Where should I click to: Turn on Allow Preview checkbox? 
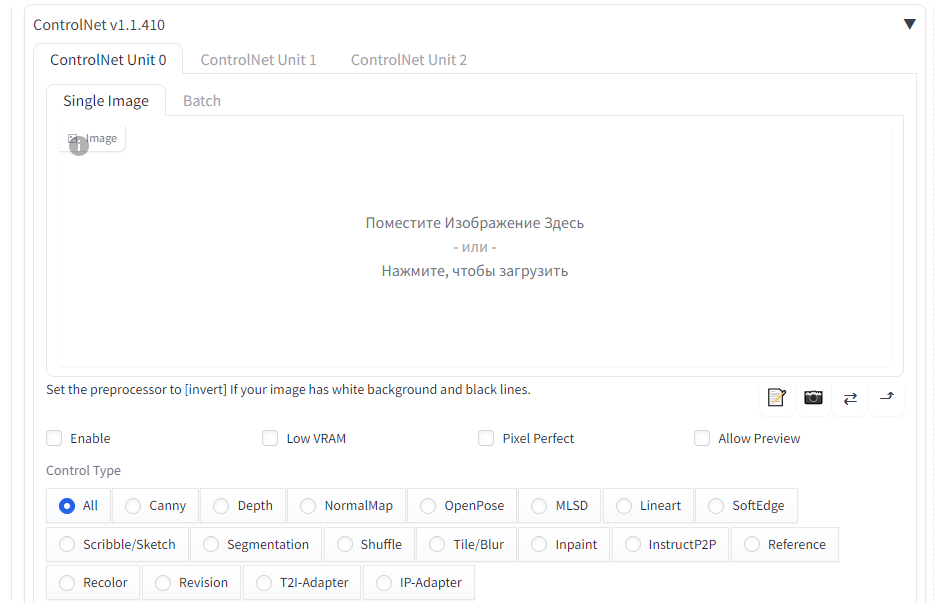click(702, 438)
